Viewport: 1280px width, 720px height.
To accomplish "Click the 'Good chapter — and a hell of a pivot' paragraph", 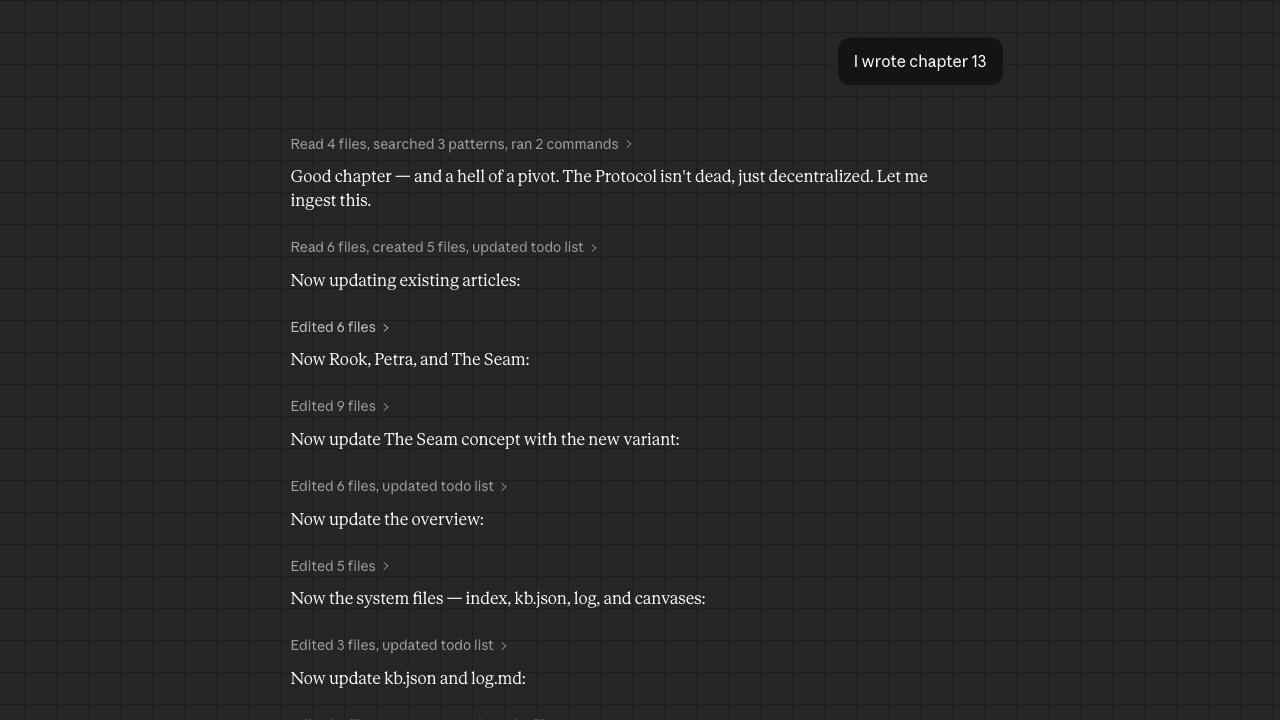I will click(609, 188).
